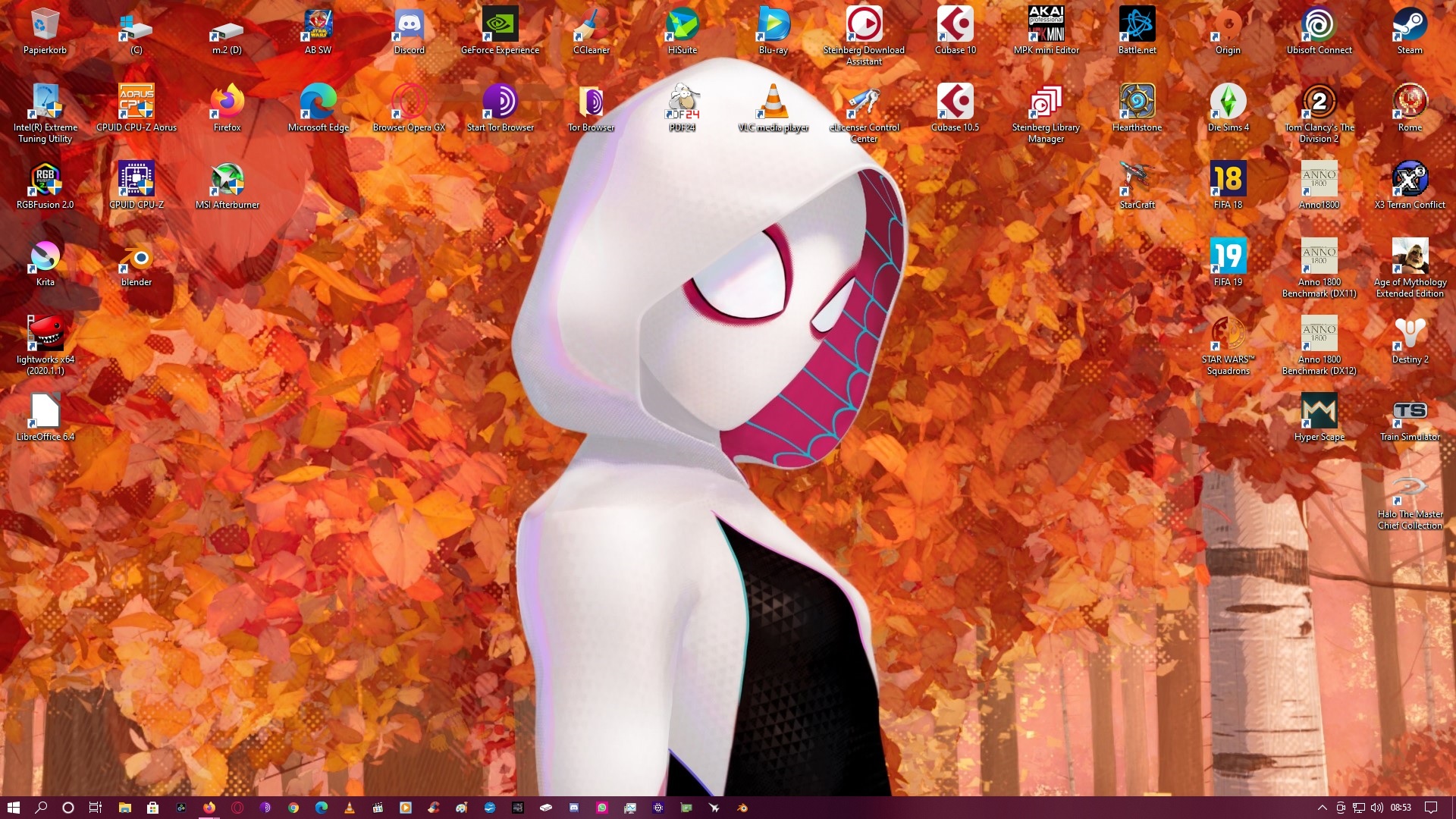The height and width of the screenshot is (819, 1456).
Task: Open the Steam desktop icon
Action: click(x=1410, y=26)
